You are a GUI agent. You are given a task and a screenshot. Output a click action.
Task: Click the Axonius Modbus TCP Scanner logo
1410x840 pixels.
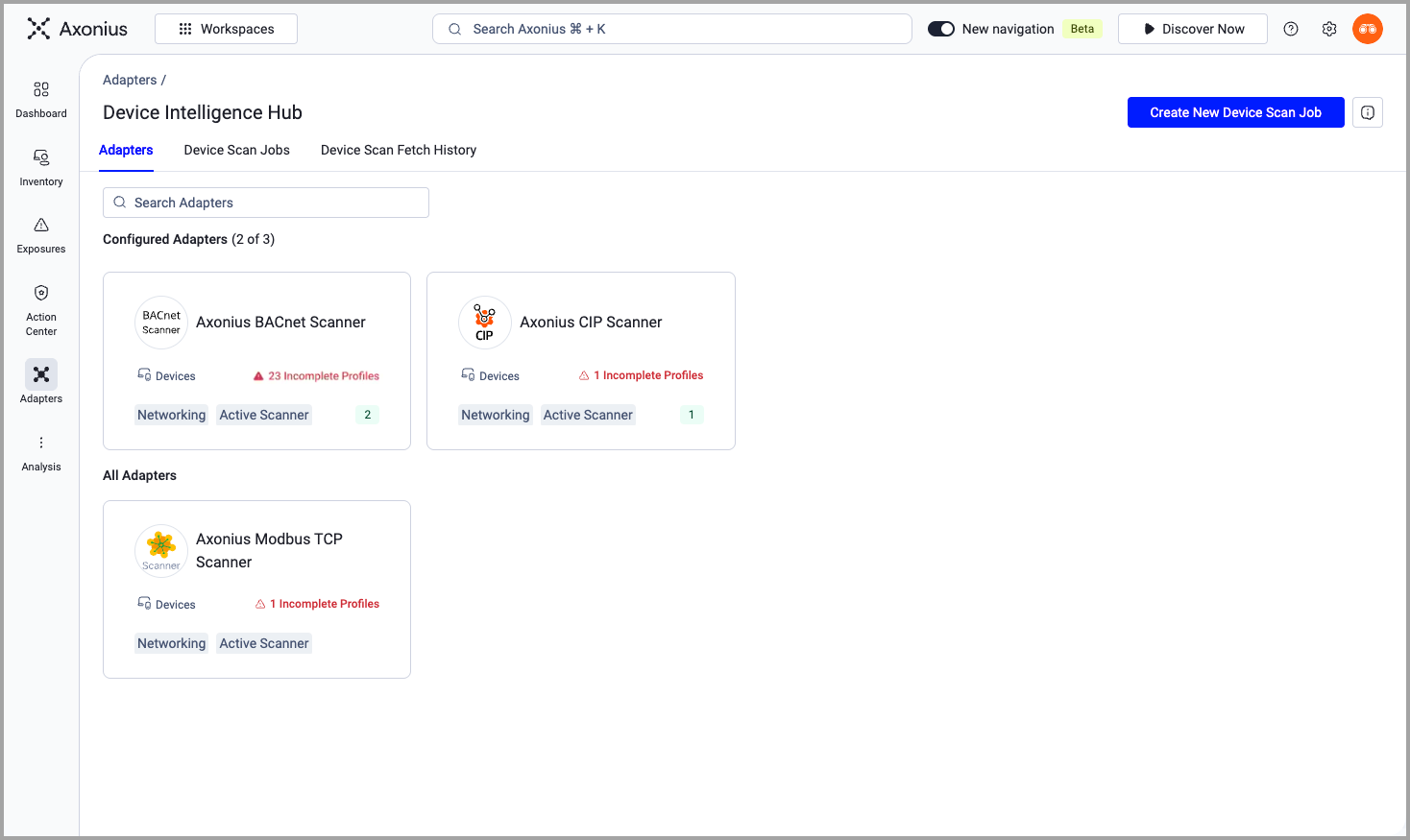coord(161,551)
